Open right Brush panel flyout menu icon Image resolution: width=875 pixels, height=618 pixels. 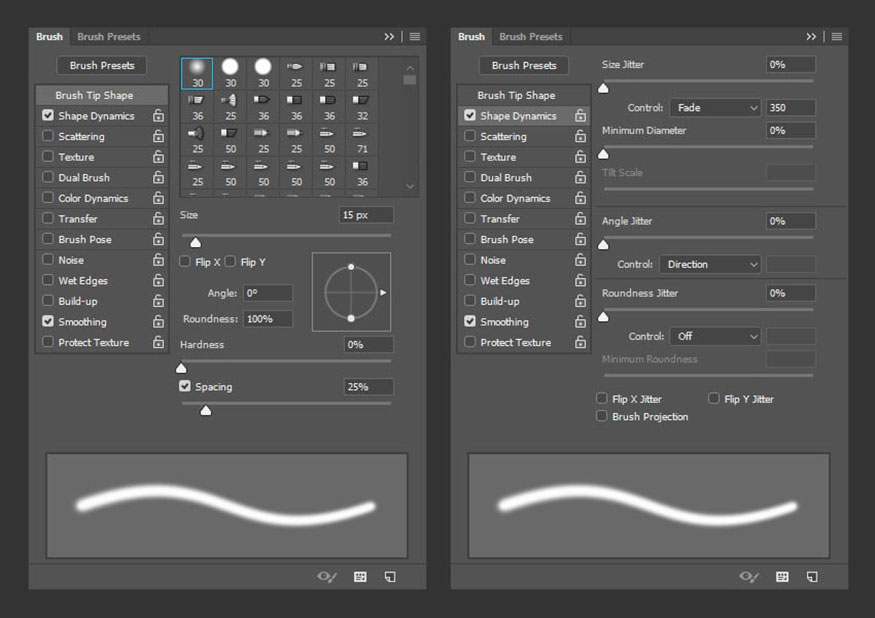[836, 37]
